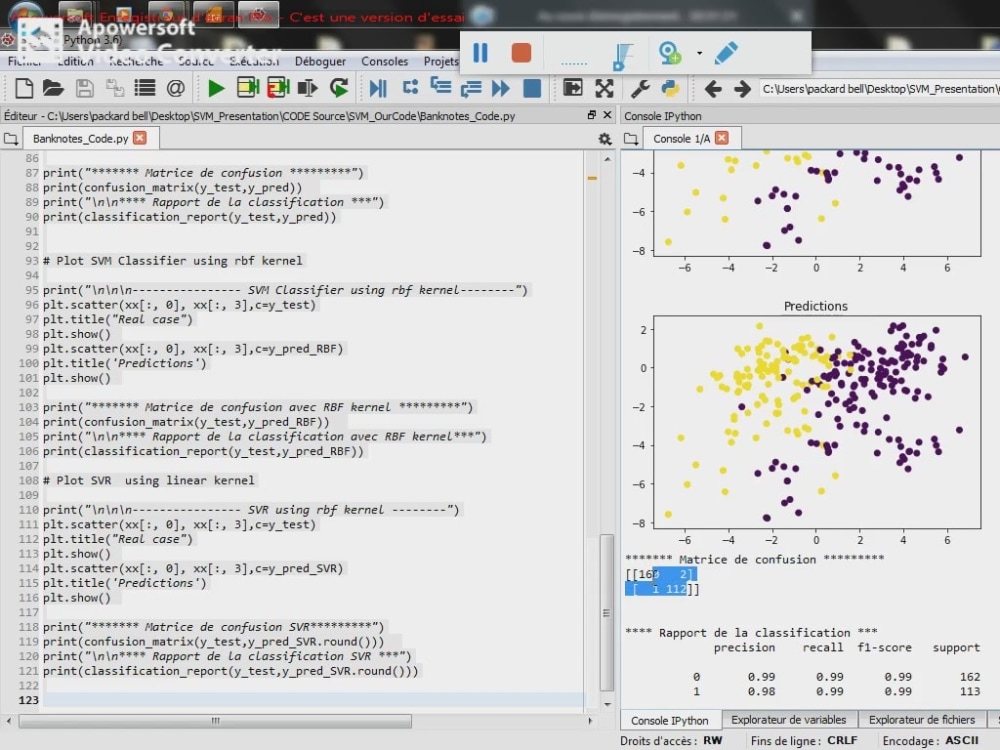Screen dimensions: 1000x750
Task: Run selection or current line icon
Action: tap(307, 88)
